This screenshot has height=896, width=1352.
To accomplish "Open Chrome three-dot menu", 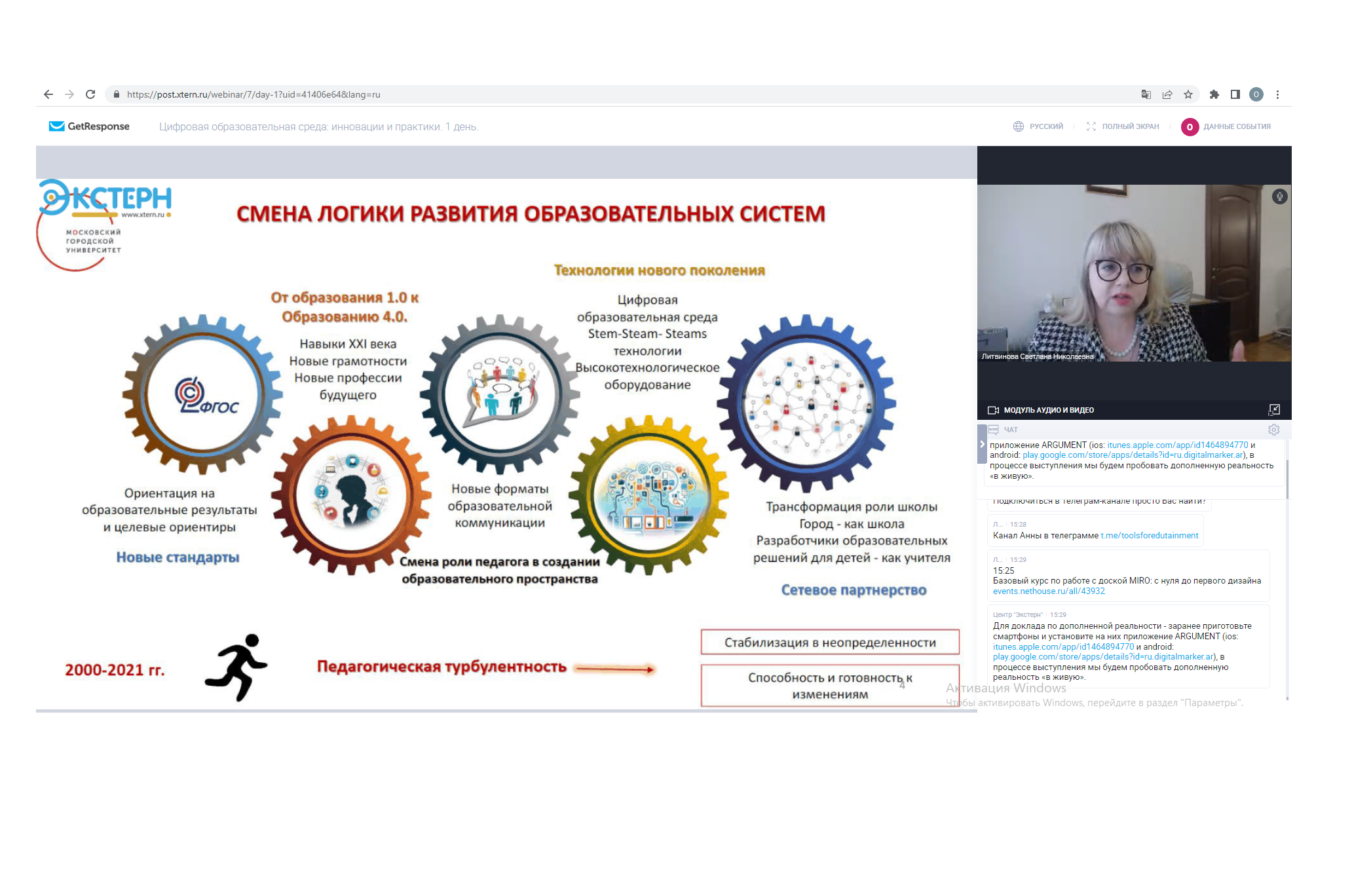I will click(x=1277, y=94).
